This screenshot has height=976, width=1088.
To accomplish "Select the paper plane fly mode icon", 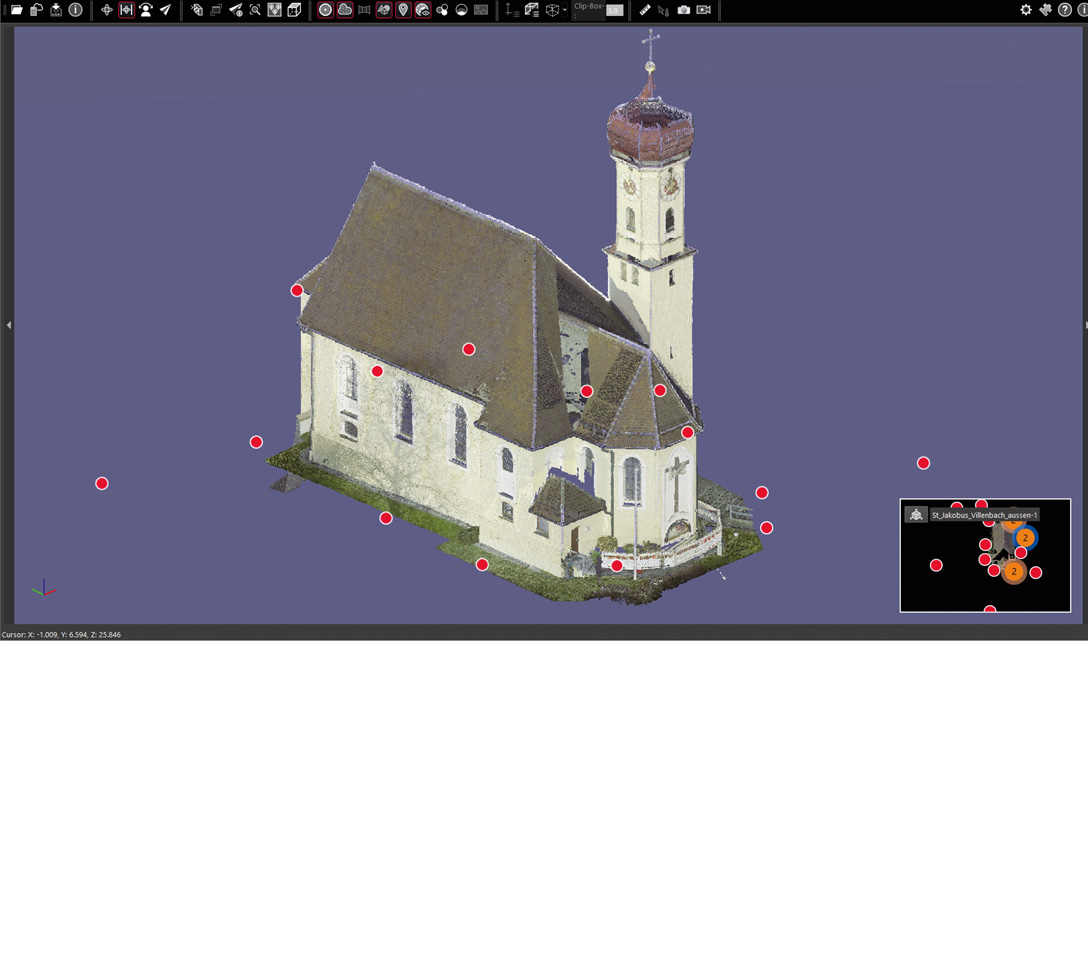I will [166, 10].
